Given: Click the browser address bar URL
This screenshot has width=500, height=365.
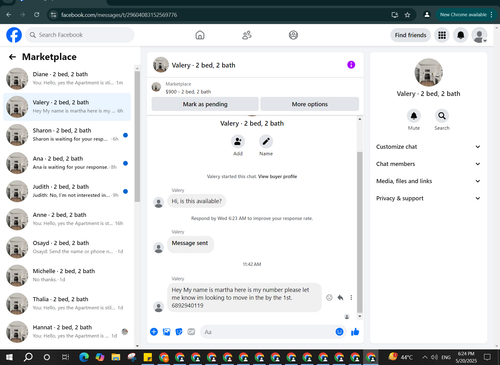Looking at the screenshot, I should pos(119,15).
